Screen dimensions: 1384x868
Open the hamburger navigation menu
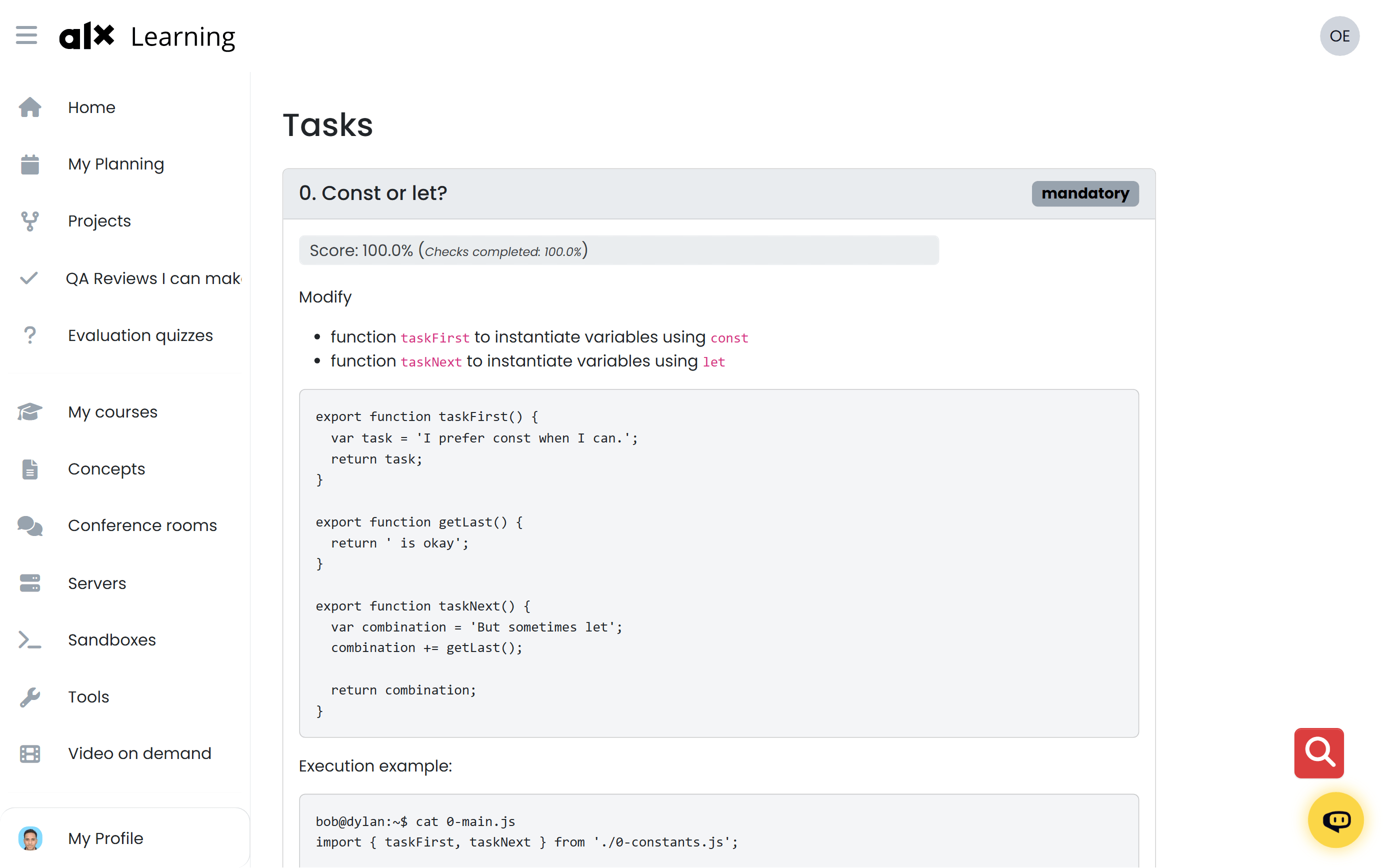pos(26,35)
